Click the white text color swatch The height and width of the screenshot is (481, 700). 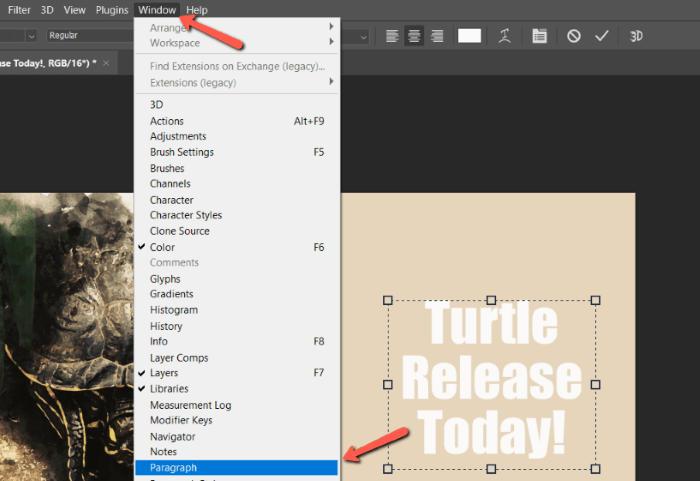point(469,36)
